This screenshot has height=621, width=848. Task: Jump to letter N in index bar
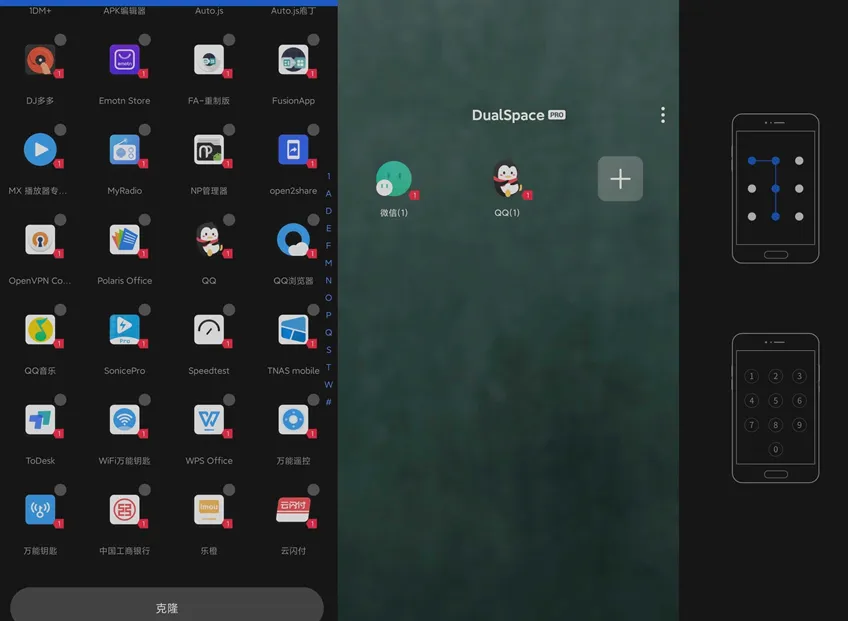click(x=328, y=280)
